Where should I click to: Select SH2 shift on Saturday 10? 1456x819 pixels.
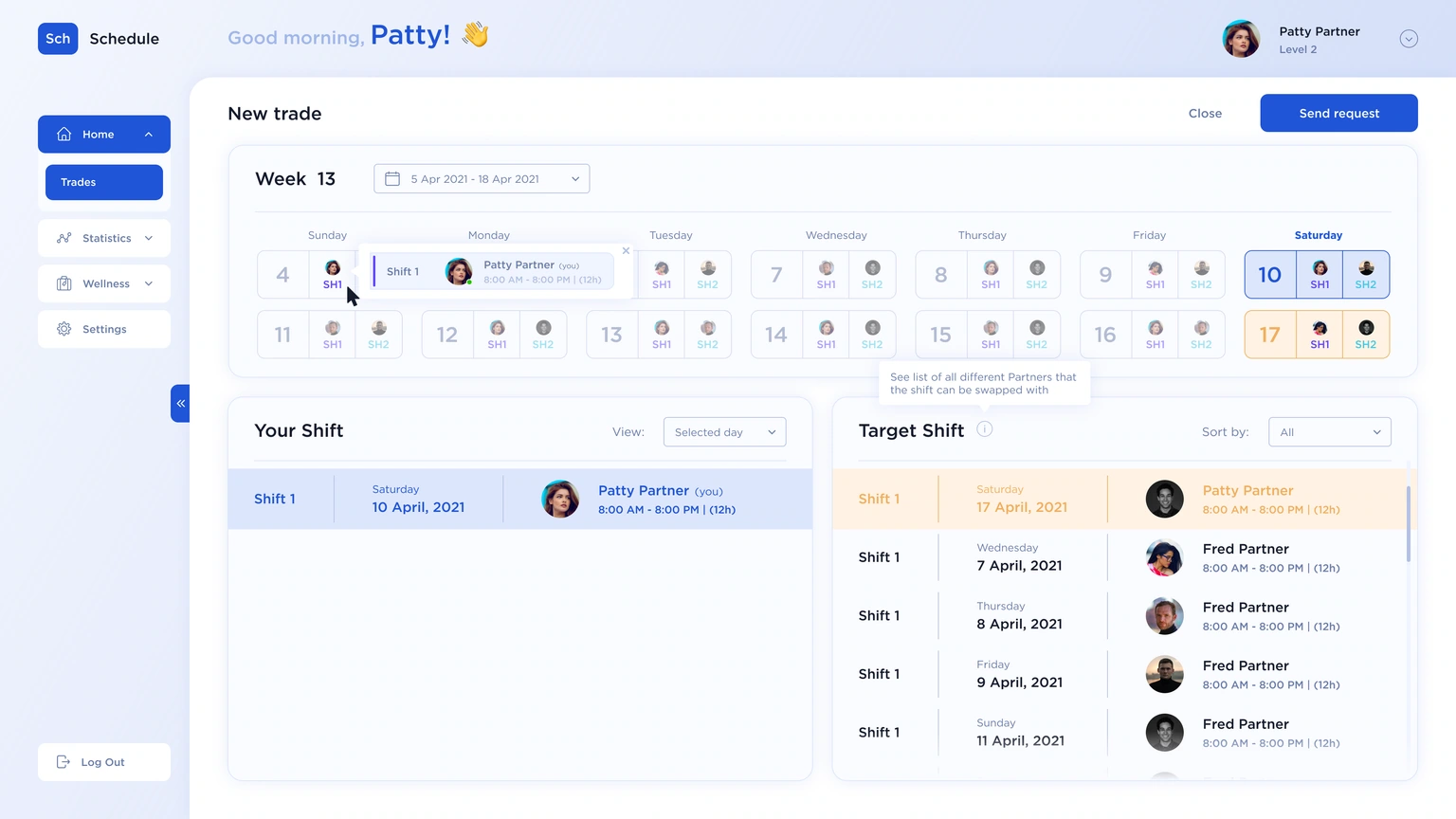1366,275
